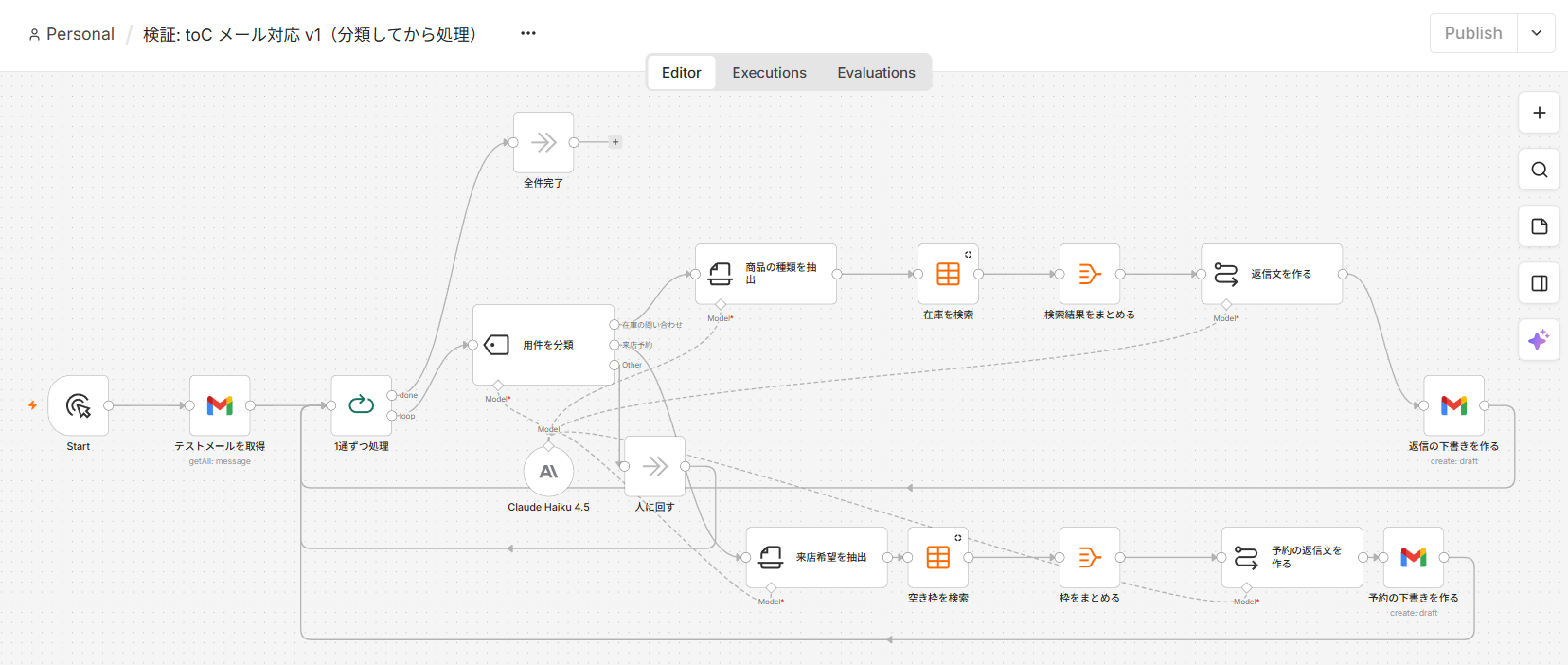
Task: Click the Model connector under 返信文を作る
Action: (1226, 304)
